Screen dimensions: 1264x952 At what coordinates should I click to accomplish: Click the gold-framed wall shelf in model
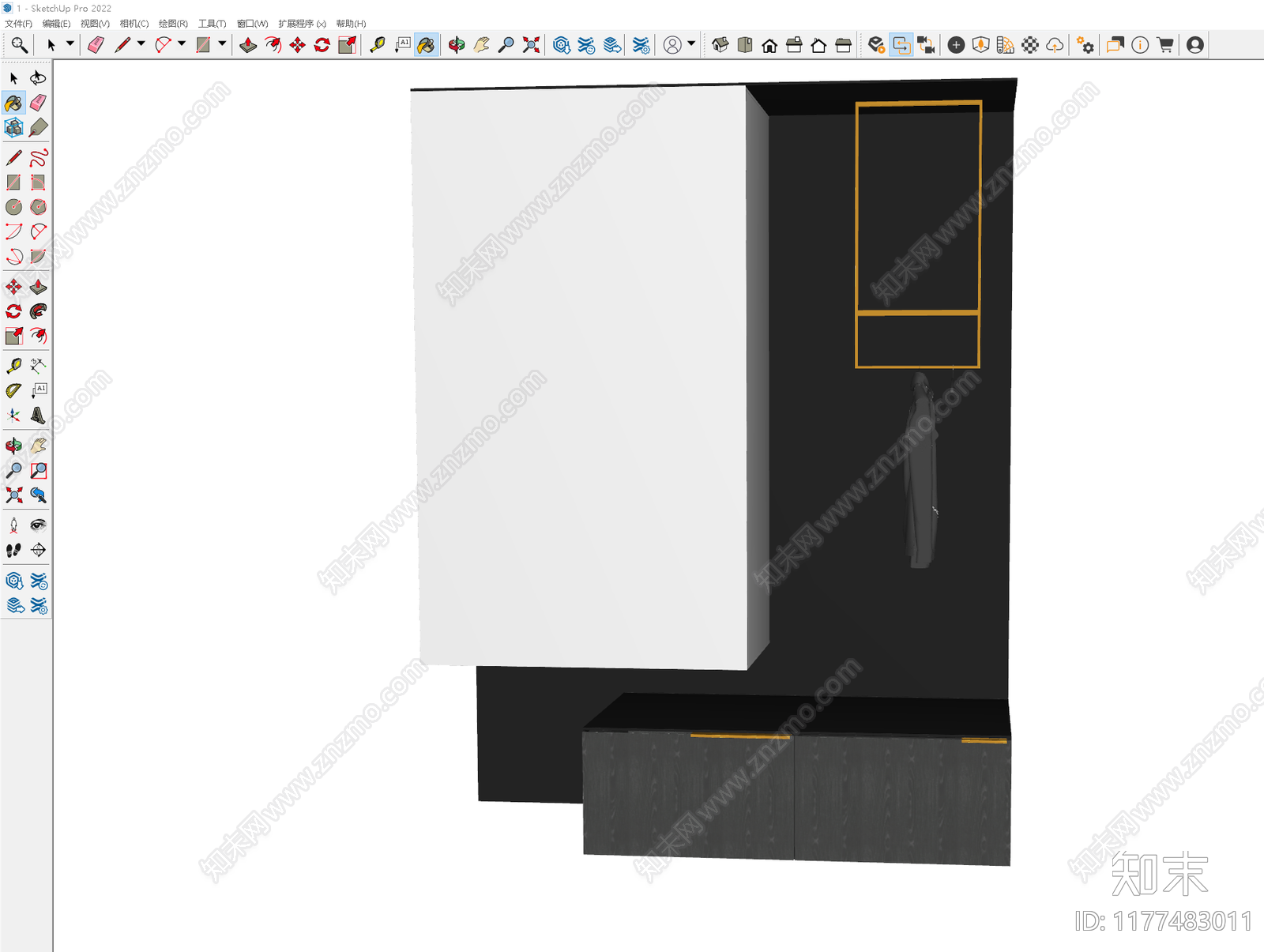918,234
